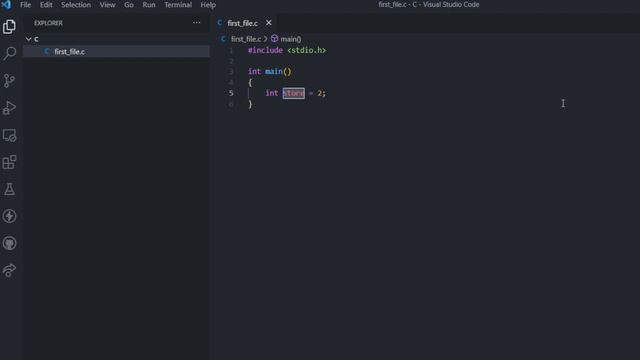Open the Testing flask icon
This screenshot has height=360, width=640.
[x=9, y=189]
